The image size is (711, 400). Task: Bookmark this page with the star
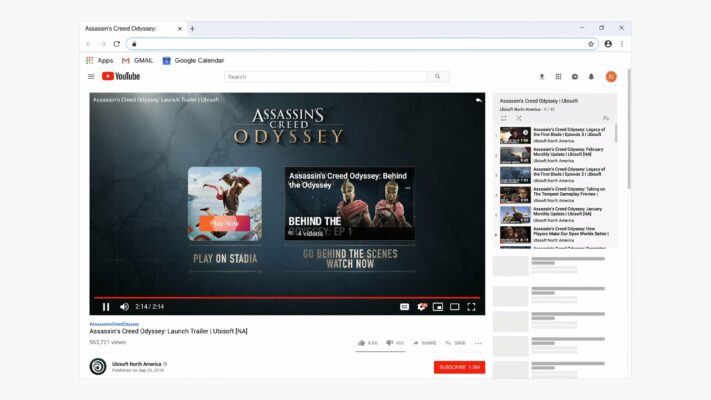click(x=590, y=44)
